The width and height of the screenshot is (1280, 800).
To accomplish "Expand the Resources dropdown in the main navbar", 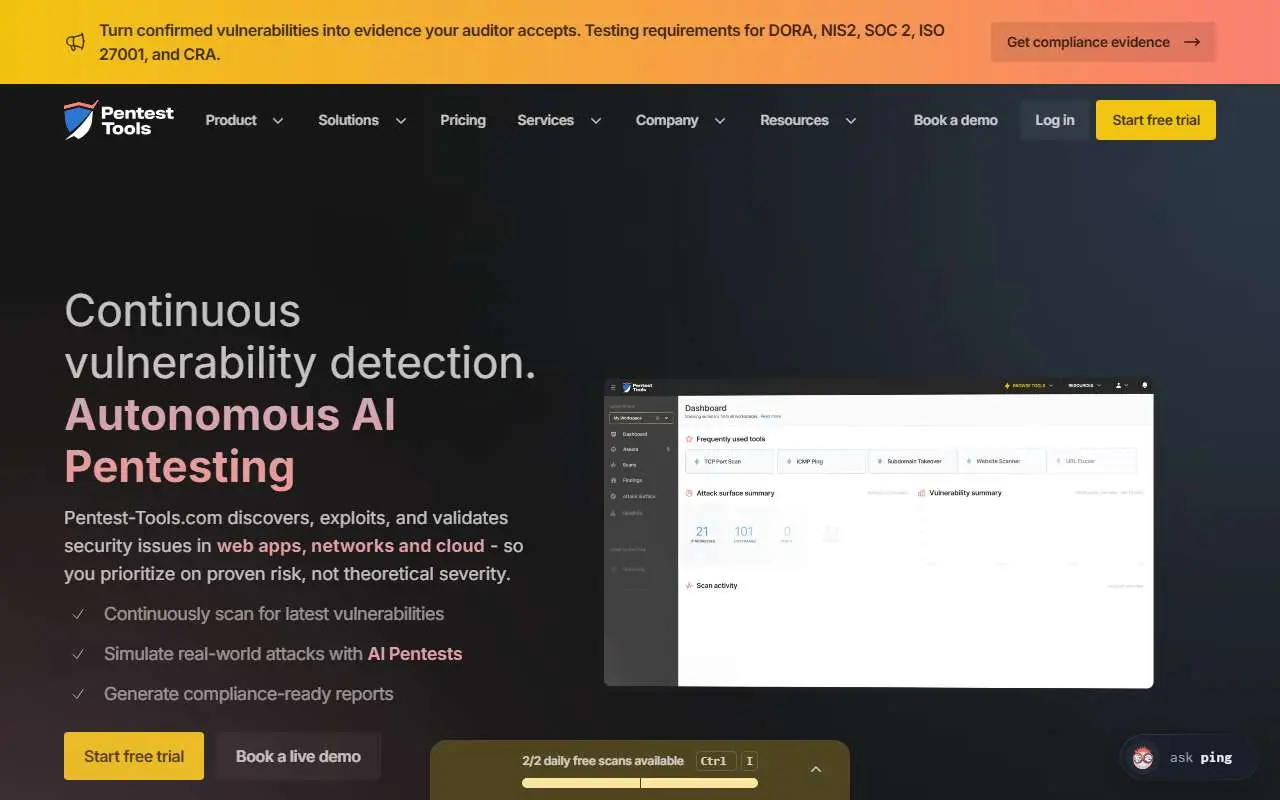I will point(809,120).
